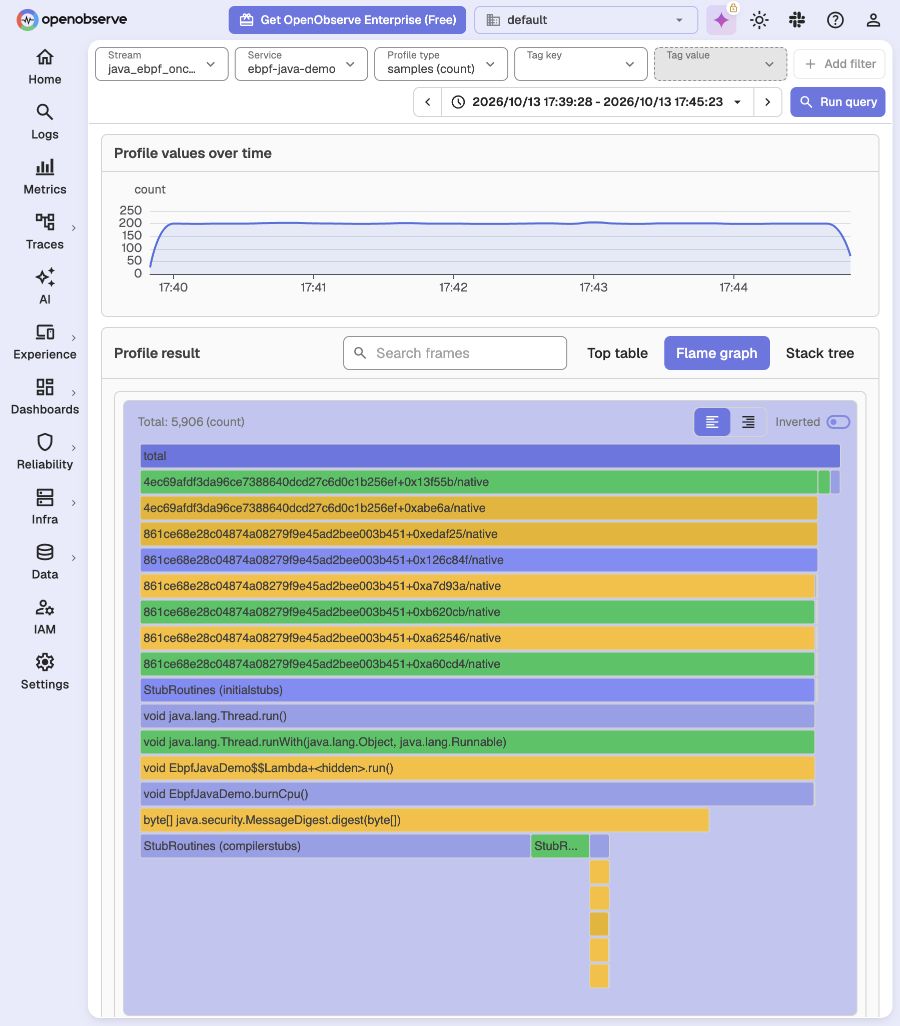900x1026 pixels.
Task: Open the default organization dropdown
Action: click(x=586, y=20)
